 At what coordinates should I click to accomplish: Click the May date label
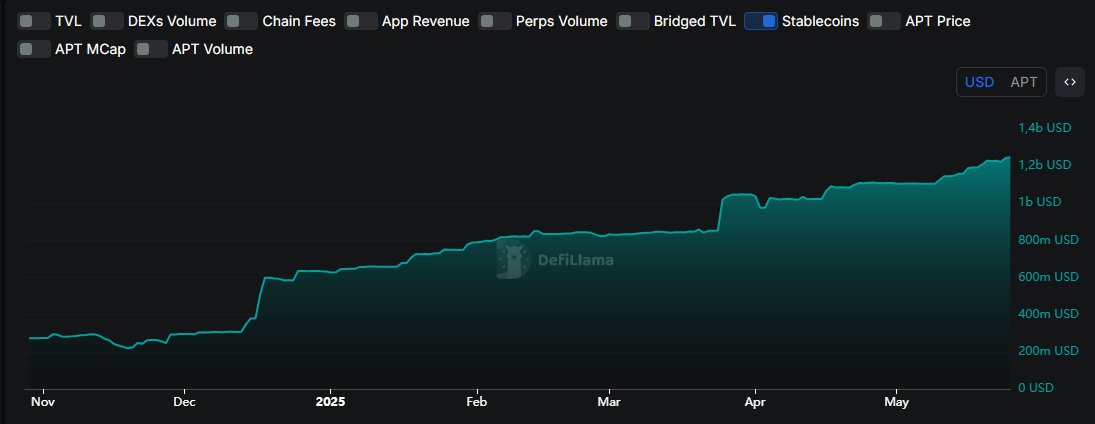pyautogui.click(x=897, y=402)
